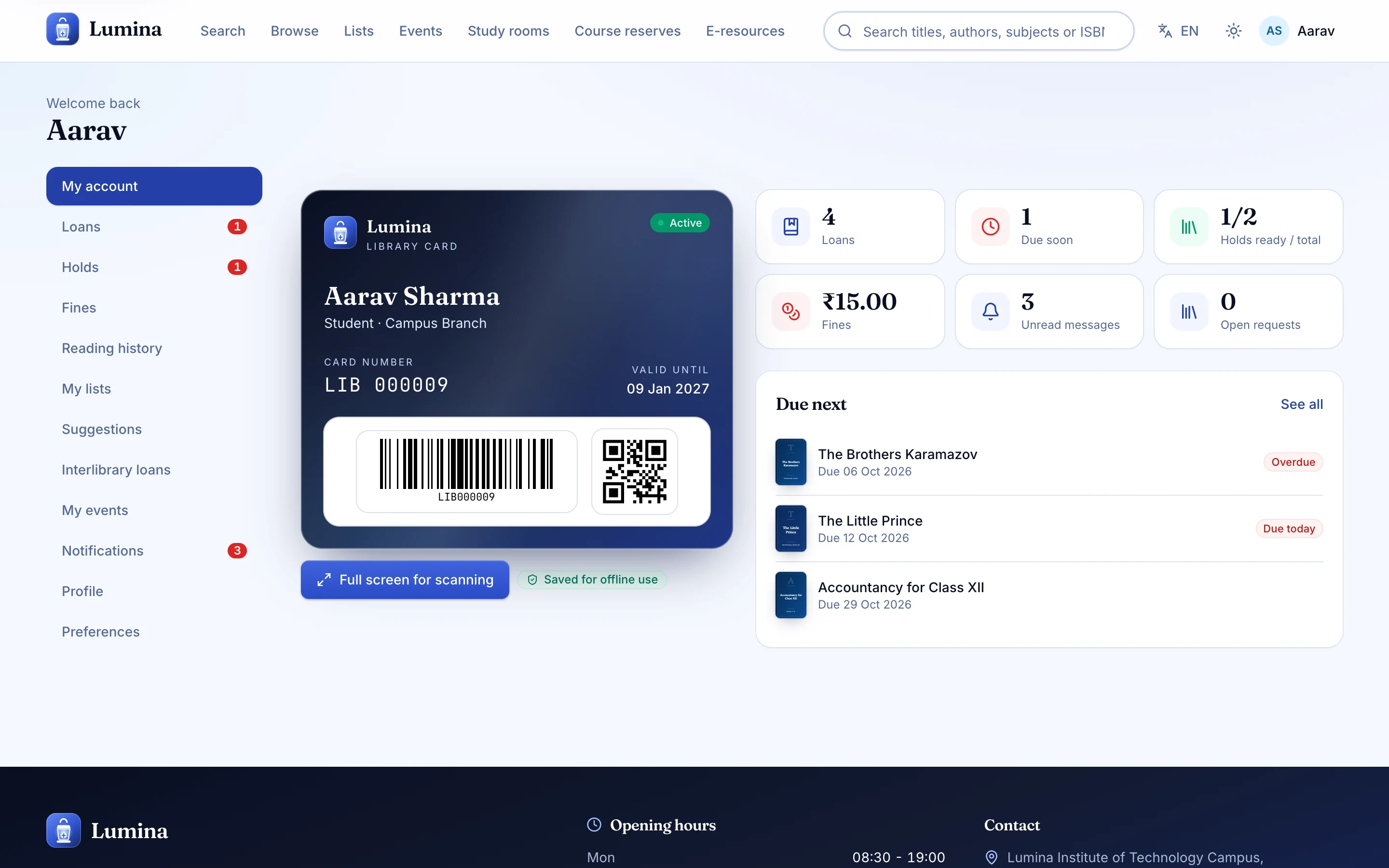
Task: Open Notifications in the sidebar
Action: tap(154, 551)
